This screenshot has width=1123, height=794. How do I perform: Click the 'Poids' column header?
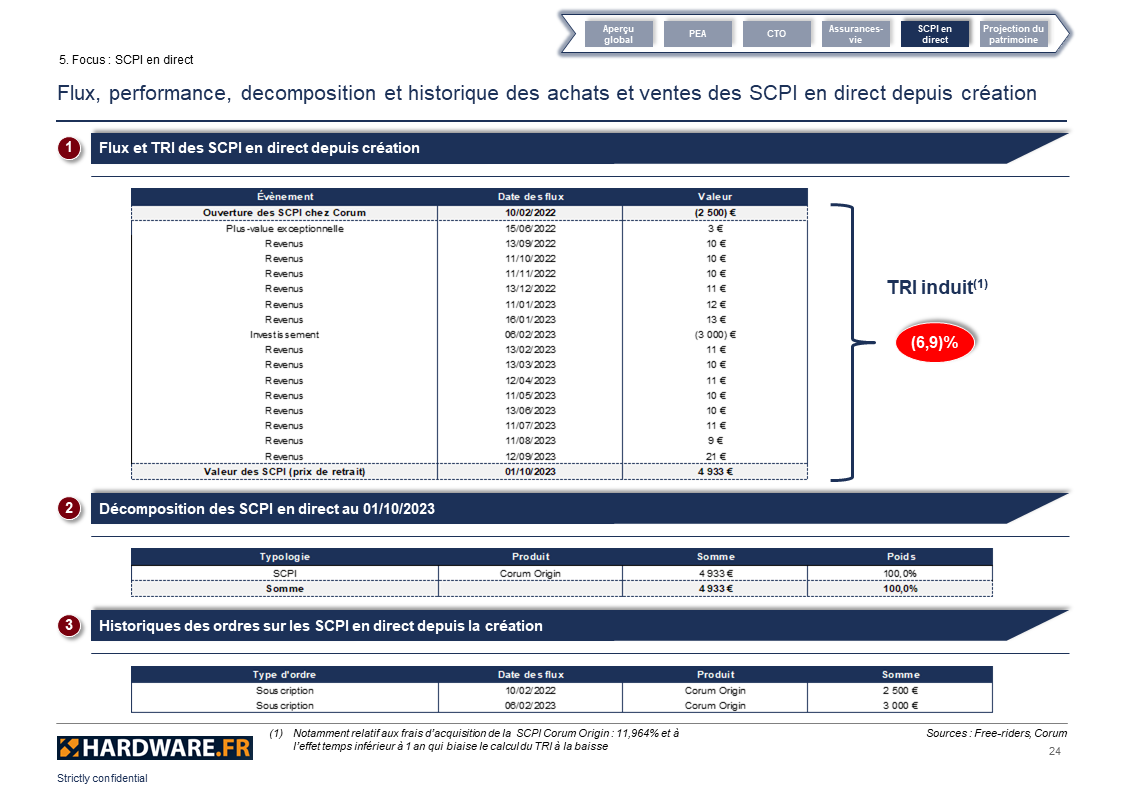click(900, 556)
